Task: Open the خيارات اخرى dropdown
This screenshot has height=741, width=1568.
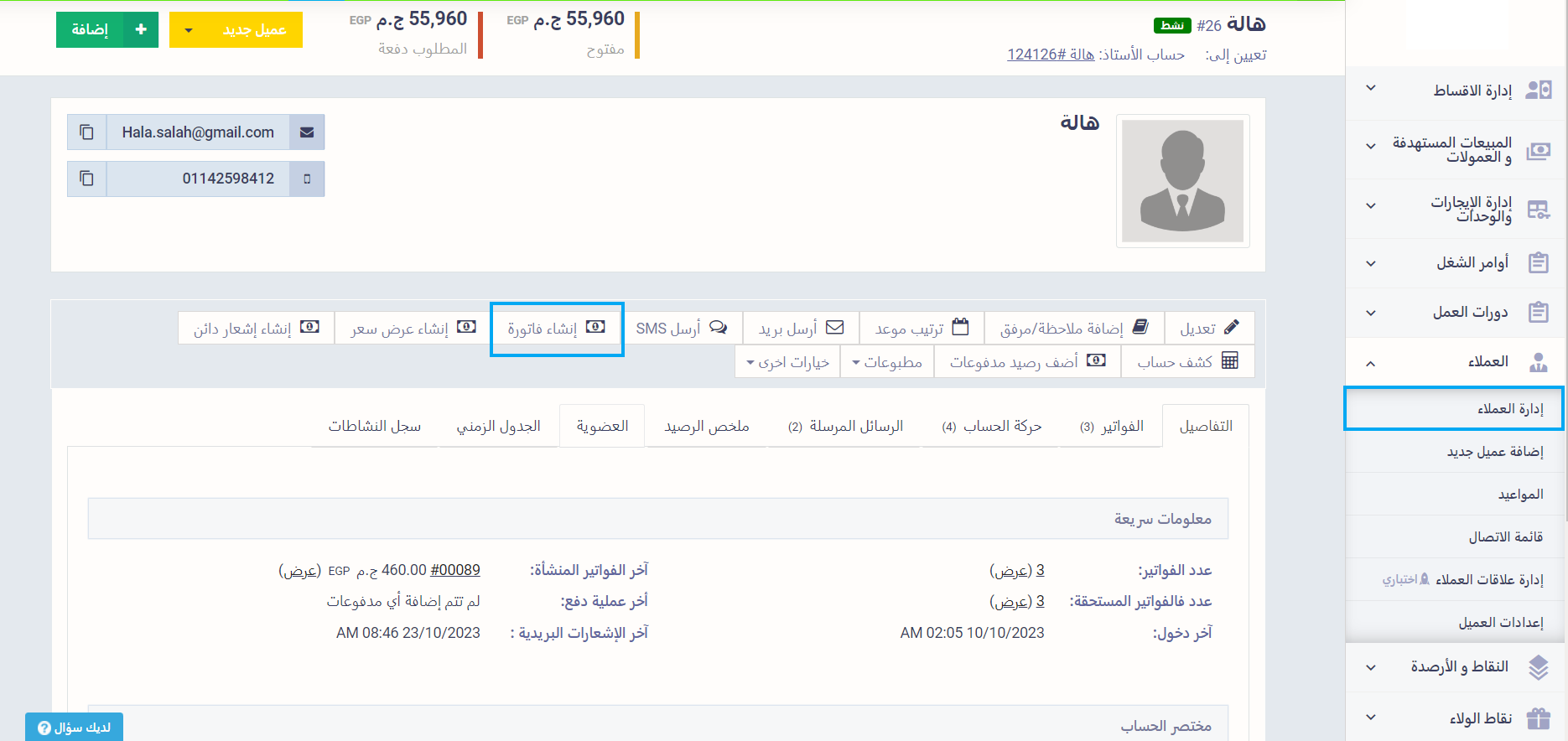Action: [x=787, y=361]
